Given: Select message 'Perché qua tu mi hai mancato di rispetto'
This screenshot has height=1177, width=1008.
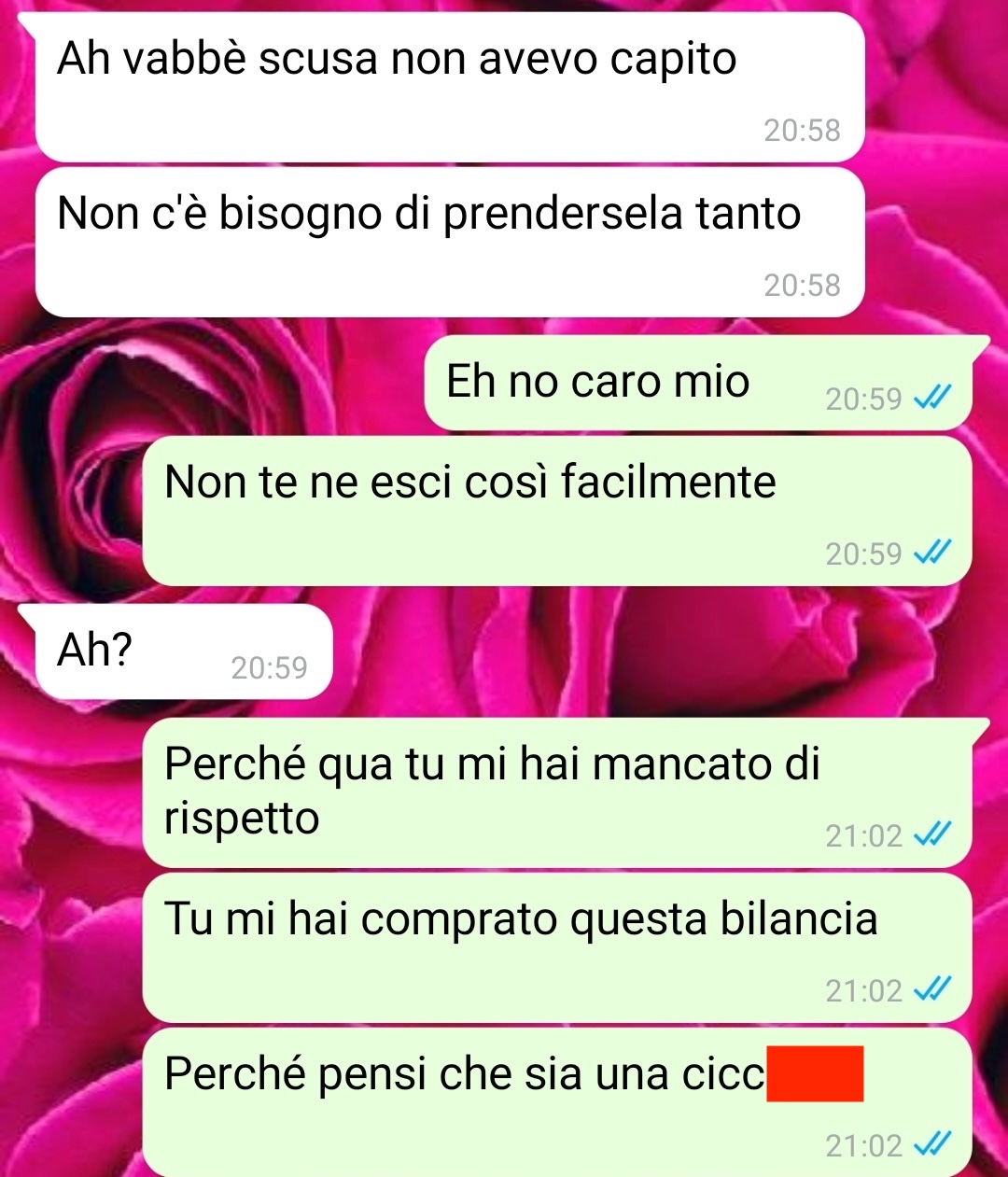Looking at the screenshot, I should click(x=557, y=792).
